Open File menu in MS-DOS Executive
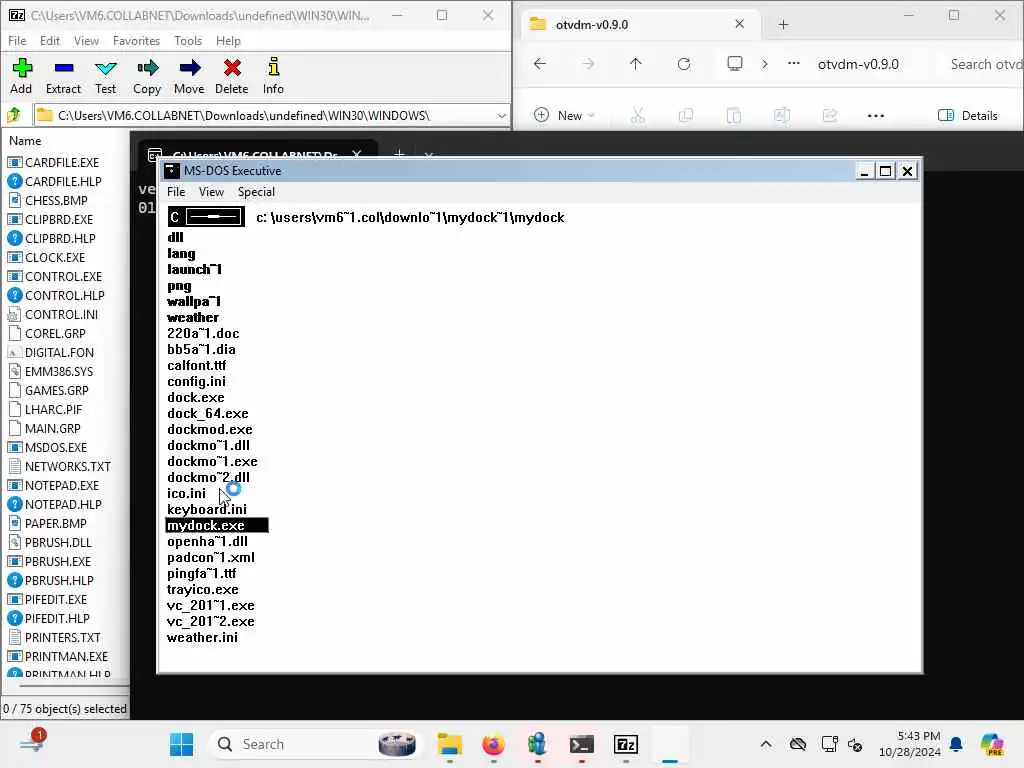The image size is (1024, 768). tap(176, 192)
